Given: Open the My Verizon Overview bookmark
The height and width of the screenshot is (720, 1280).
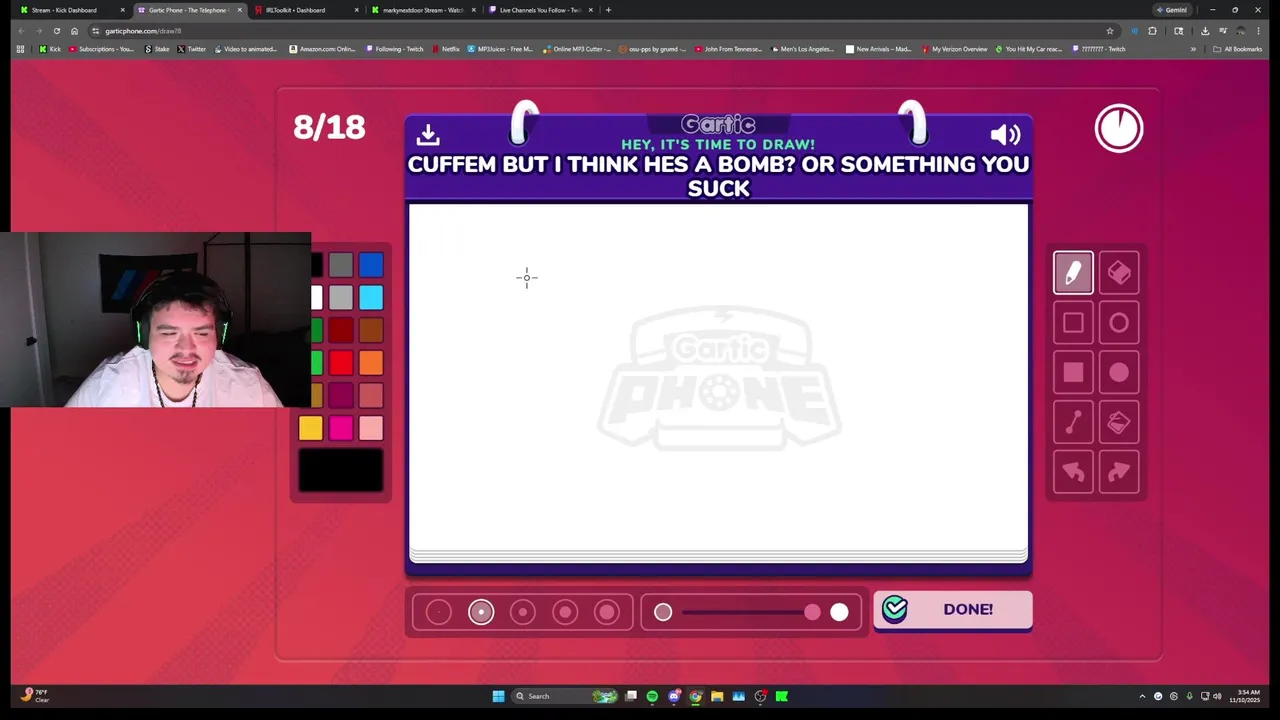Looking at the screenshot, I should point(955,49).
